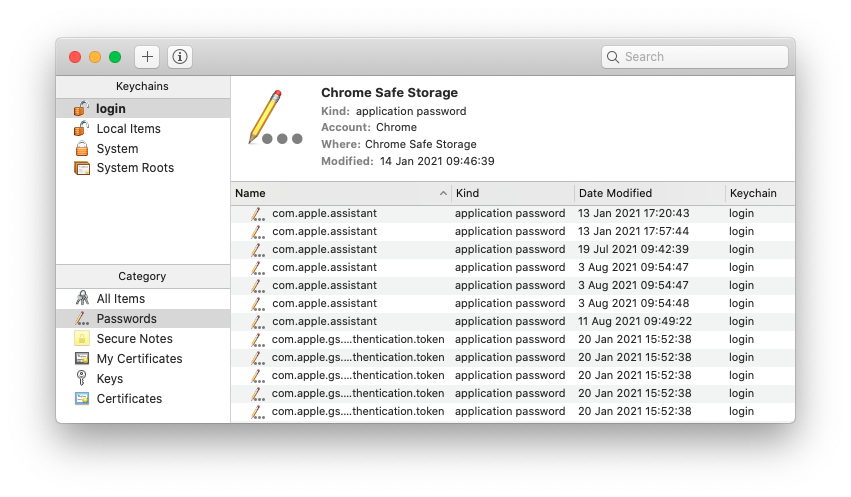This screenshot has height=497, width=851.
Task: Sort list by Kind column header
Action: tap(512, 193)
